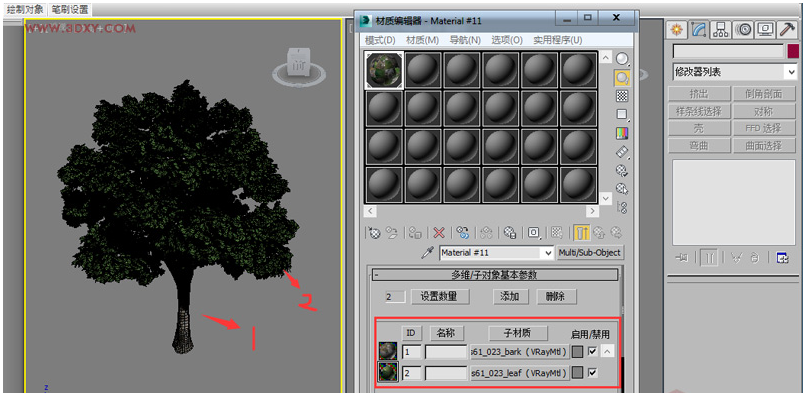The height and width of the screenshot is (393, 804).
Task: Open material editor Options icon
Action: [x=622, y=170]
